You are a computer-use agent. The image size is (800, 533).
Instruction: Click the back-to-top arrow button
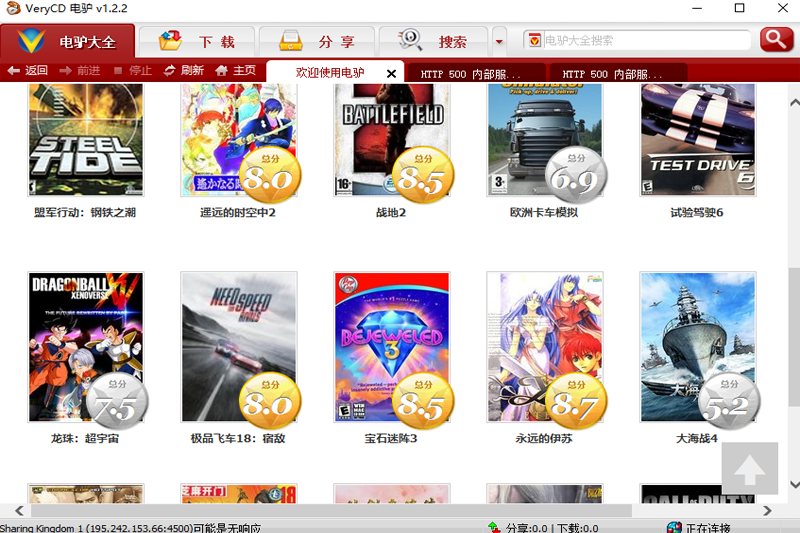click(x=749, y=468)
